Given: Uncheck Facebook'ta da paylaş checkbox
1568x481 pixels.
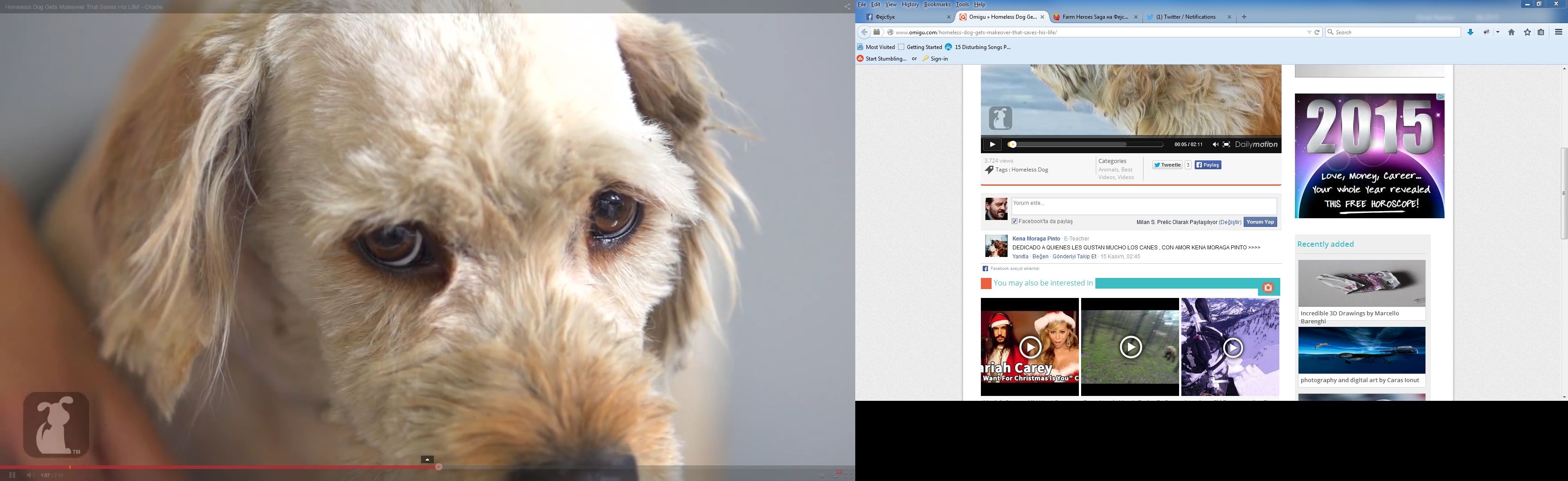Looking at the screenshot, I should [1015, 222].
